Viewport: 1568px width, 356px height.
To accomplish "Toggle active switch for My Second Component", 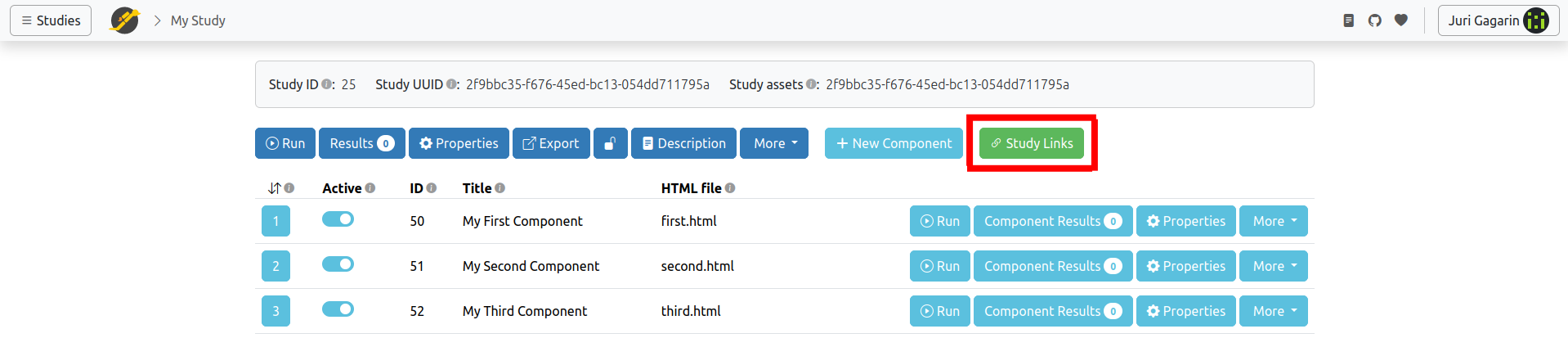I will tap(338, 264).
